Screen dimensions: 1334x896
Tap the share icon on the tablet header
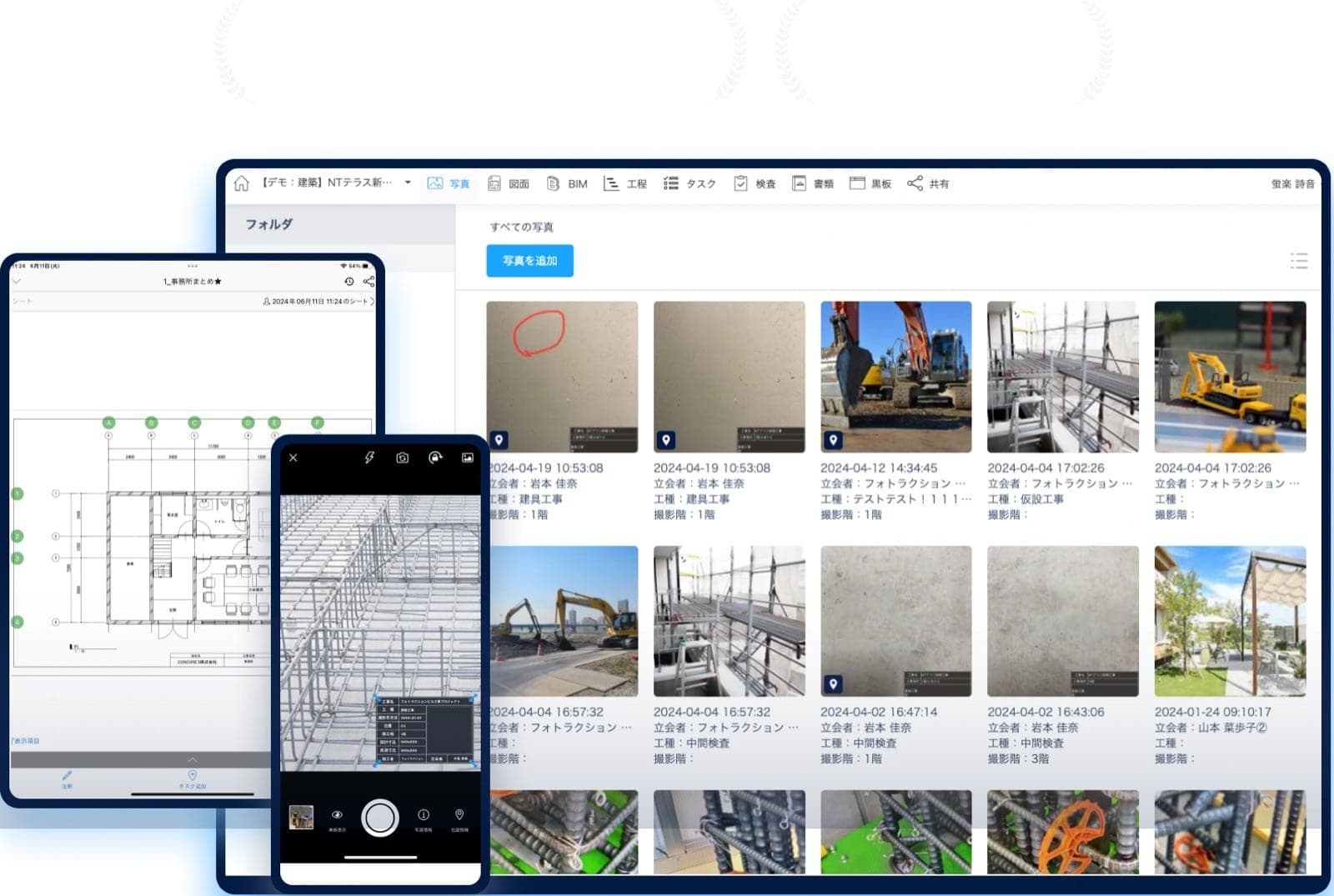369,282
